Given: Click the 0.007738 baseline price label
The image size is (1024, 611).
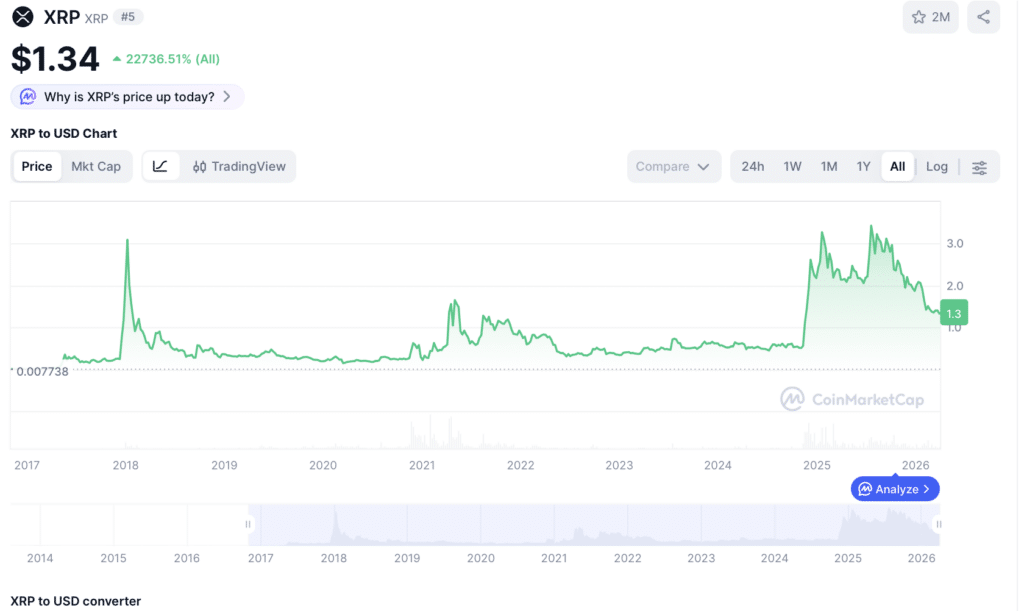Looking at the screenshot, I should (42, 371).
